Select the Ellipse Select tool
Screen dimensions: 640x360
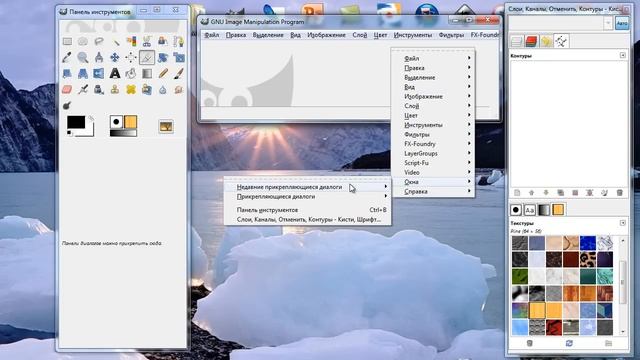click(x=83, y=41)
